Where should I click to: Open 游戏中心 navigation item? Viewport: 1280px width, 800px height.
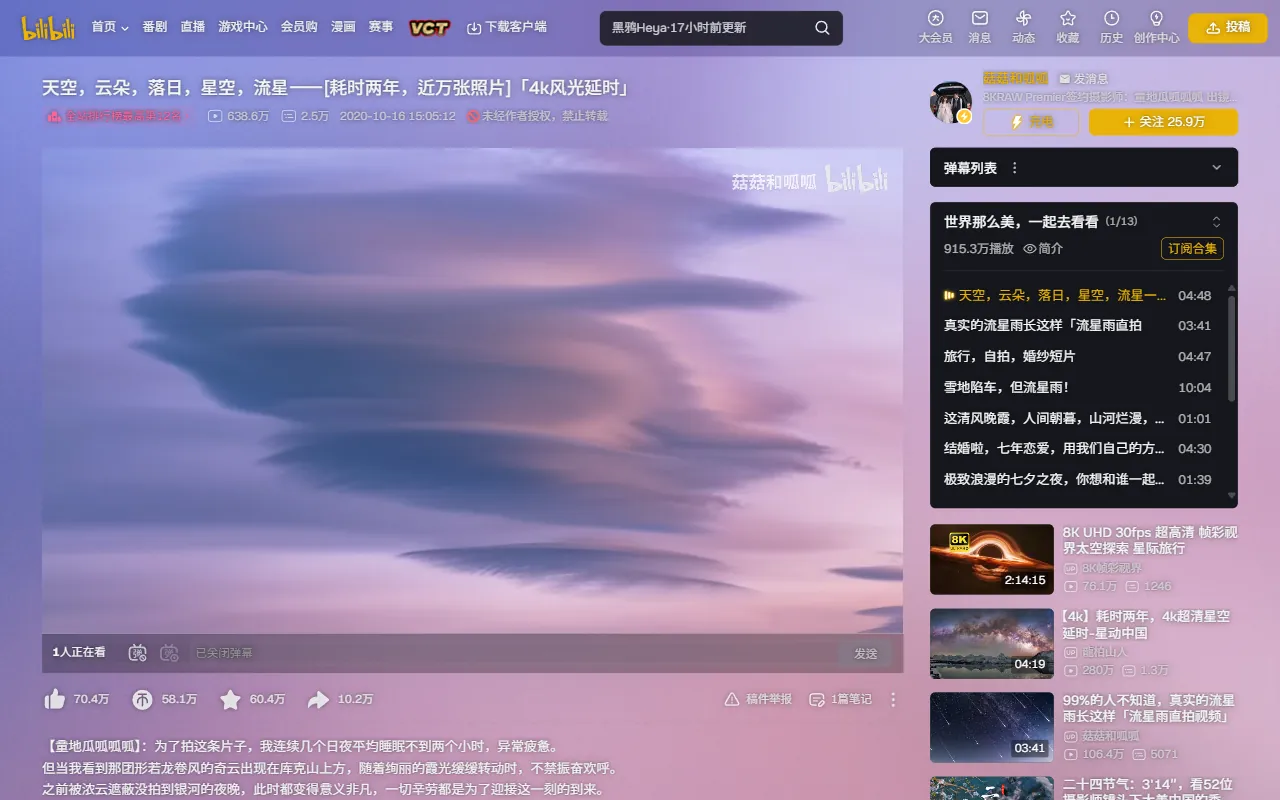[x=243, y=28]
